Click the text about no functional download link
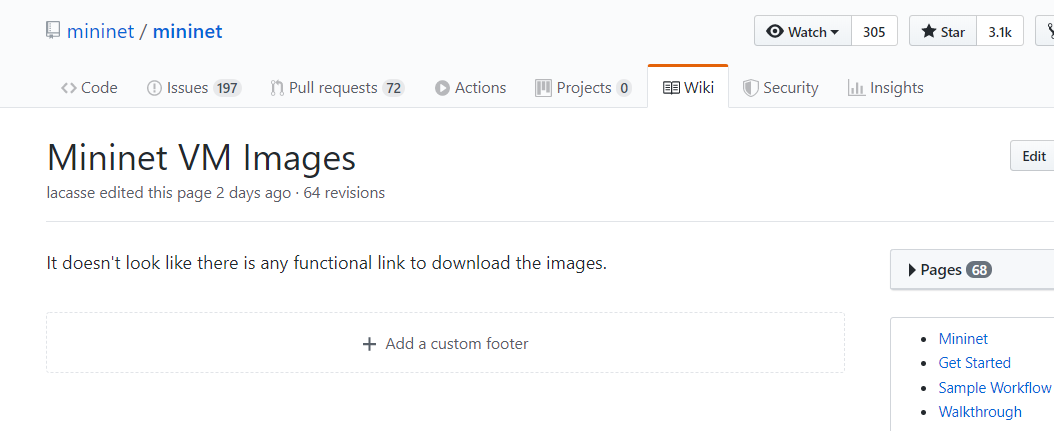 (x=327, y=263)
